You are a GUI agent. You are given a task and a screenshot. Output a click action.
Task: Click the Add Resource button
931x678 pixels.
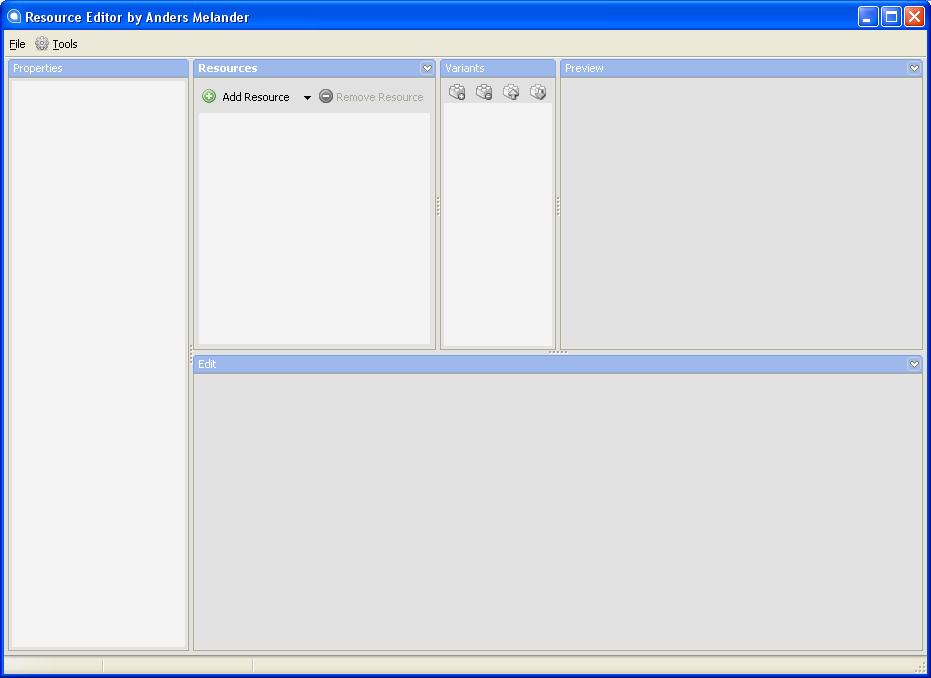[x=246, y=97]
